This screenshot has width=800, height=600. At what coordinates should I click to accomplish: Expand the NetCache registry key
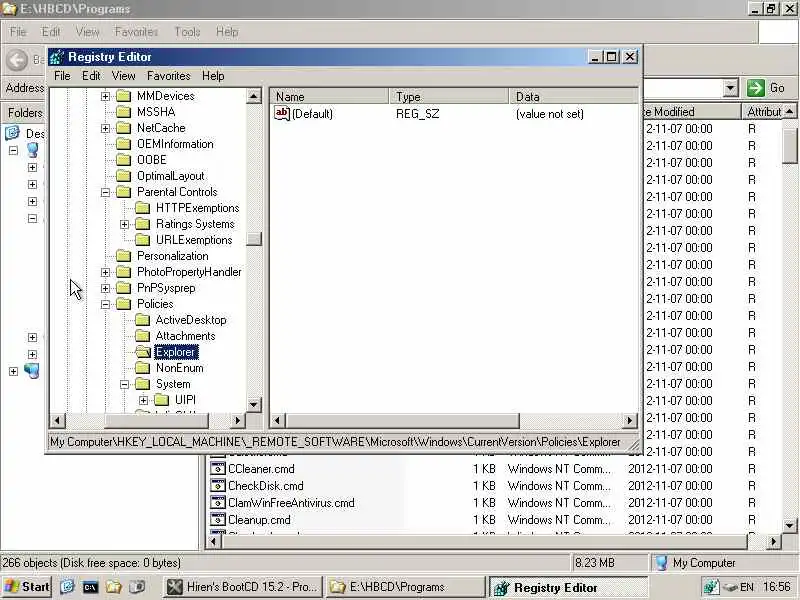tap(105, 128)
